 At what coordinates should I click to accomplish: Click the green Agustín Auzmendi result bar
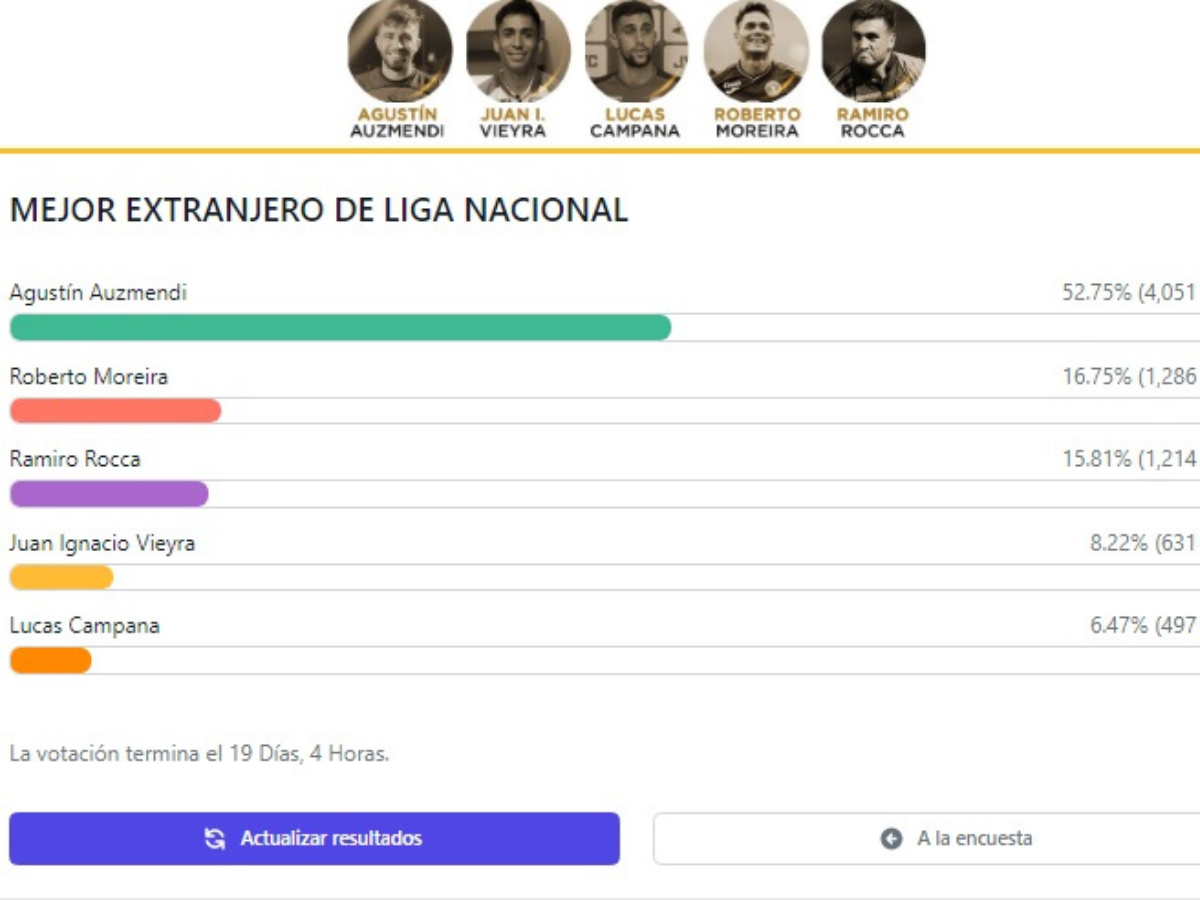(340, 327)
